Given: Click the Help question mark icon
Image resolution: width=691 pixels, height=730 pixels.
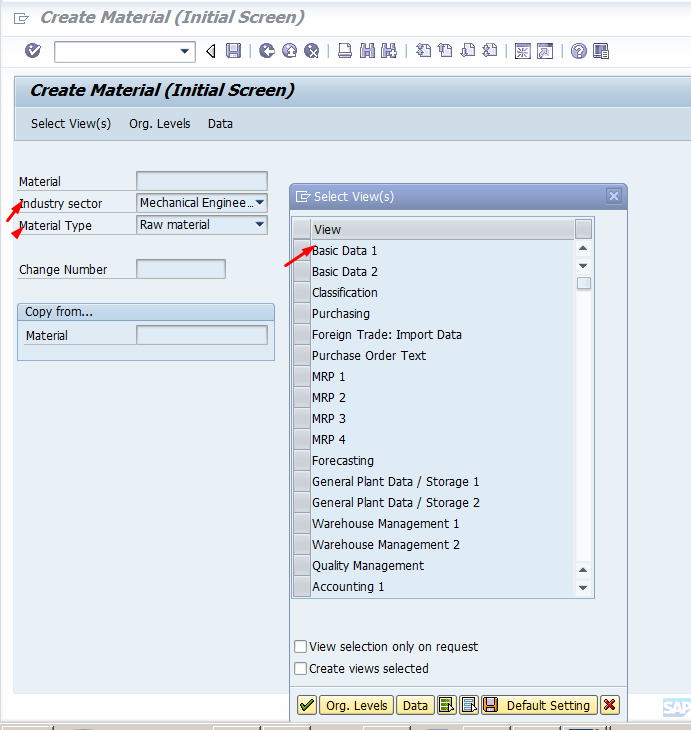Looking at the screenshot, I should click(578, 51).
